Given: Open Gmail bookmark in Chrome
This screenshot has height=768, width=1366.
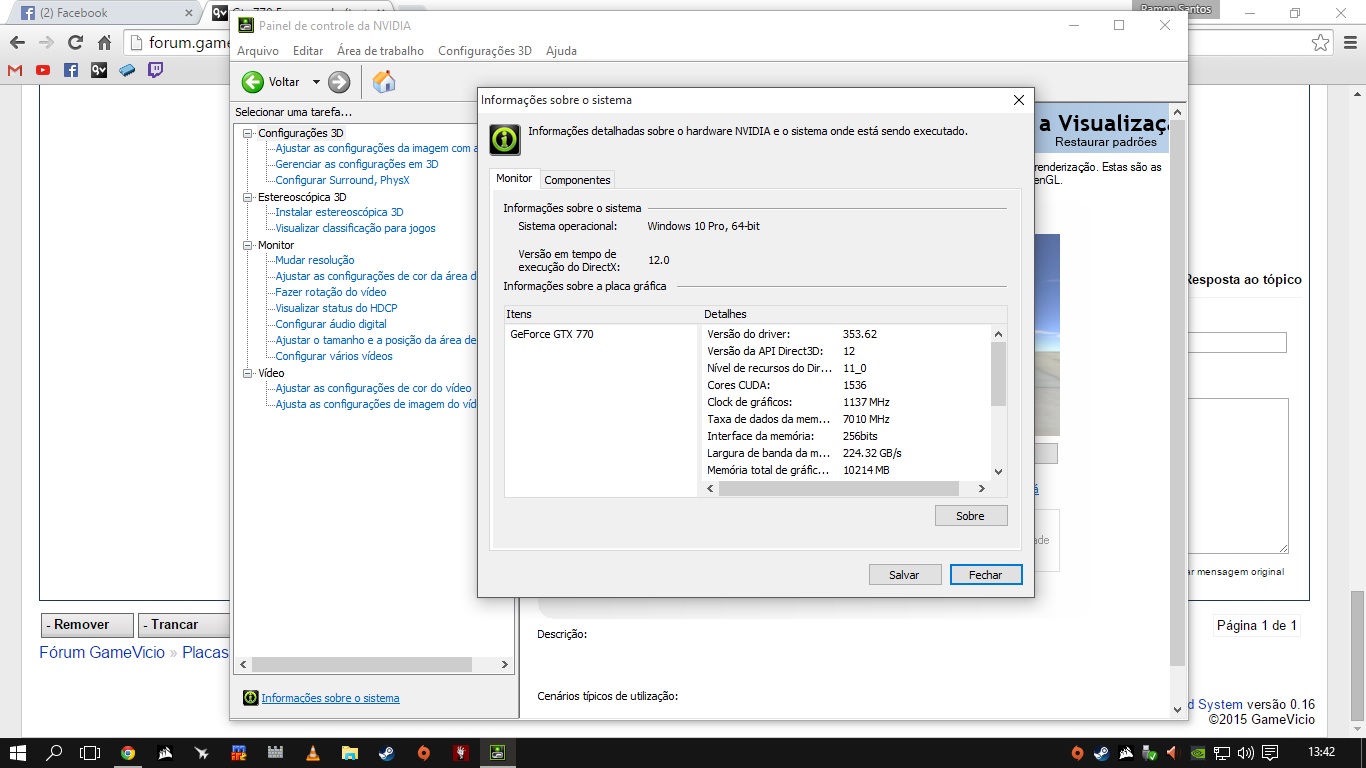Looking at the screenshot, I should click(15, 70).
